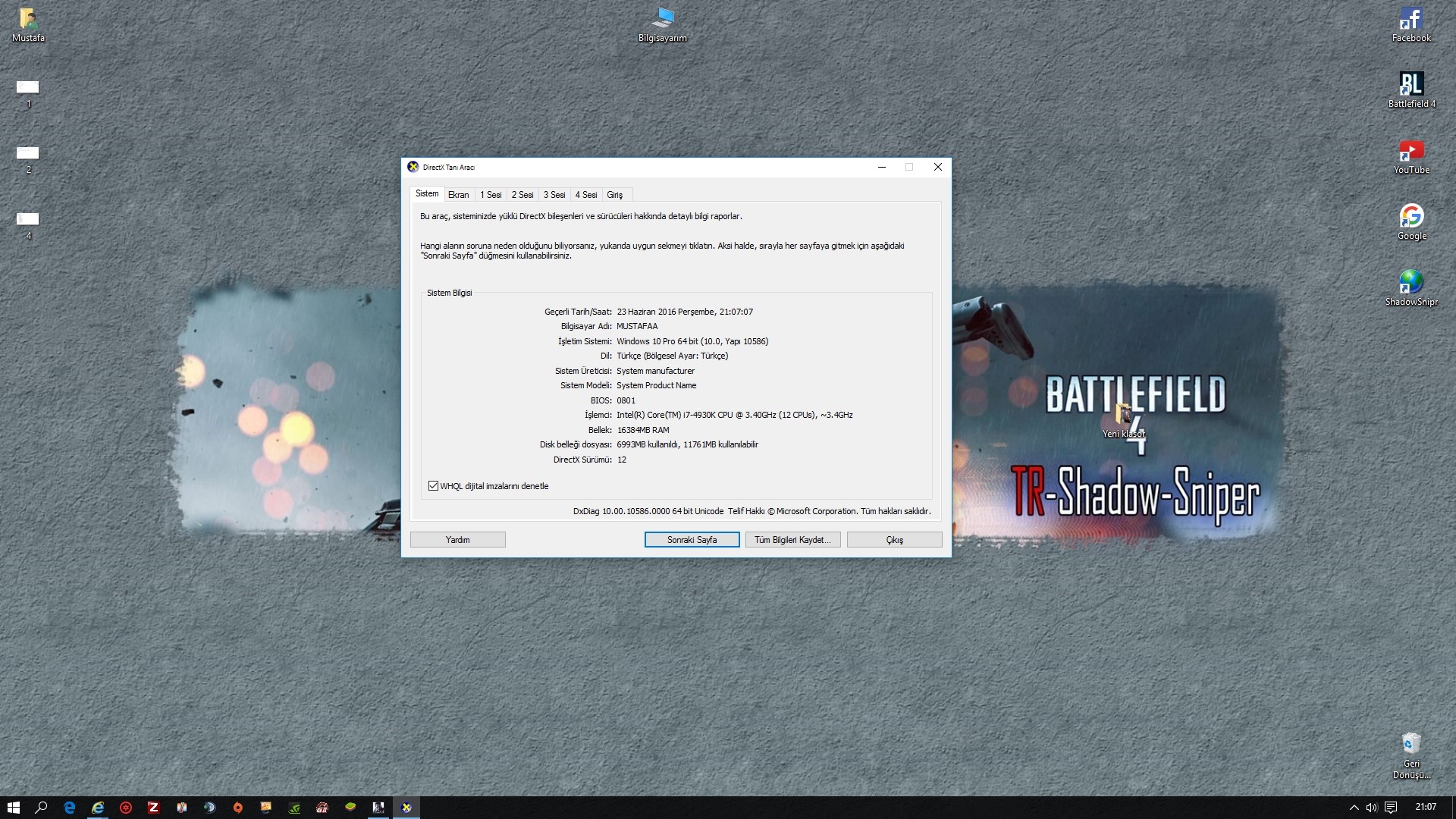Open the red Z taskbar app

coord(154,808)
